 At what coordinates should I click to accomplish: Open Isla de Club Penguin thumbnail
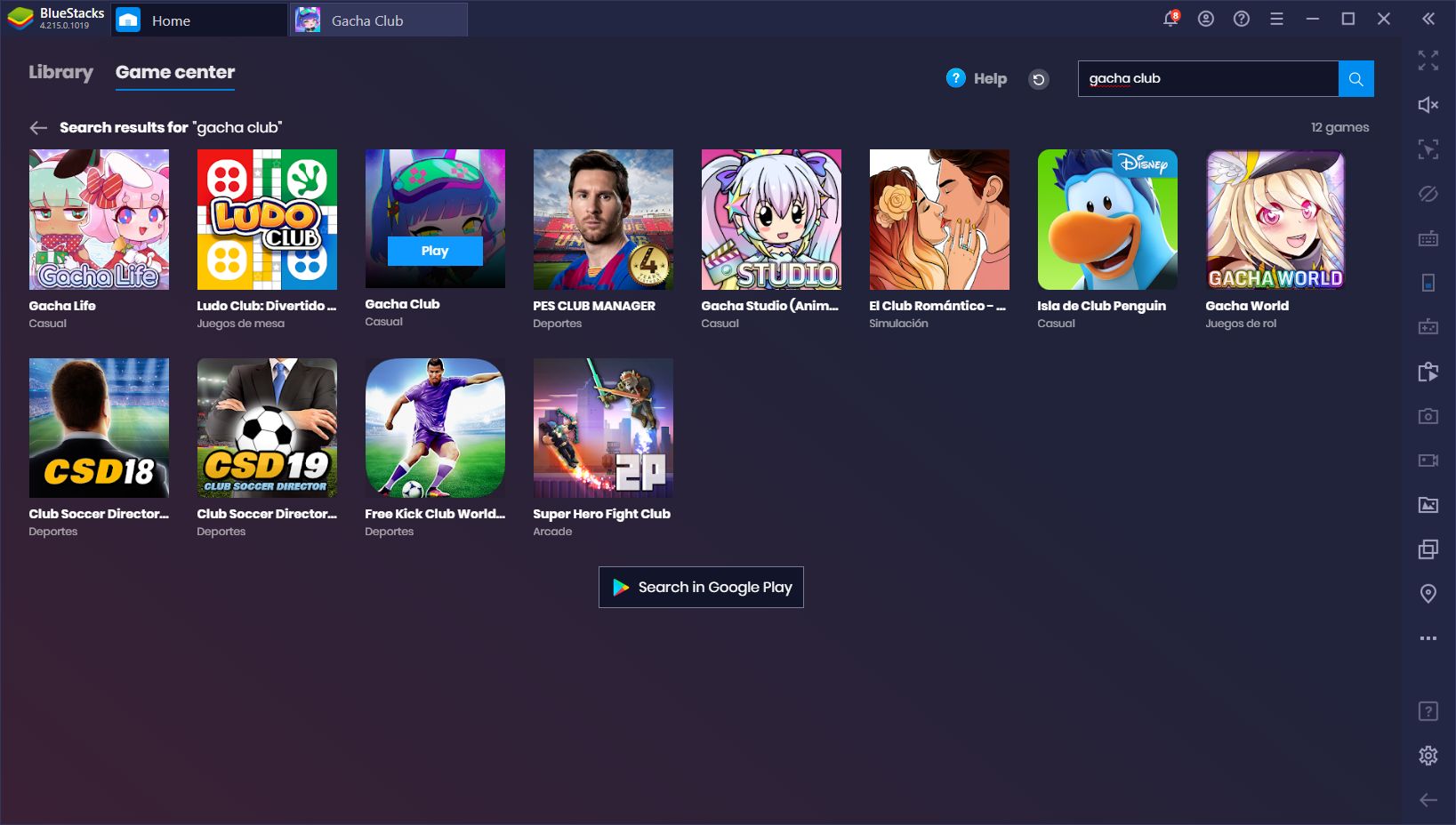tap(1107, 220)
